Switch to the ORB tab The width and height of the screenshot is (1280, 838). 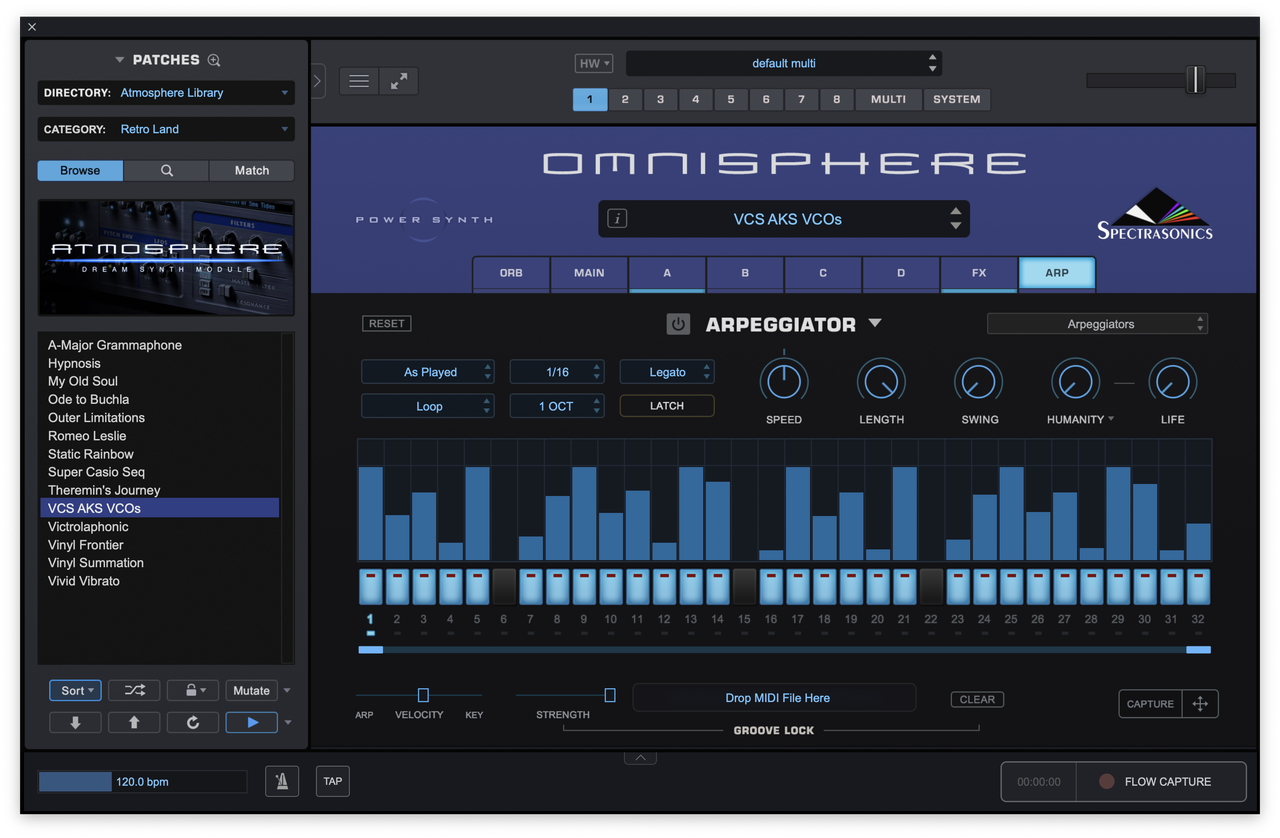(x=511, y=273)
